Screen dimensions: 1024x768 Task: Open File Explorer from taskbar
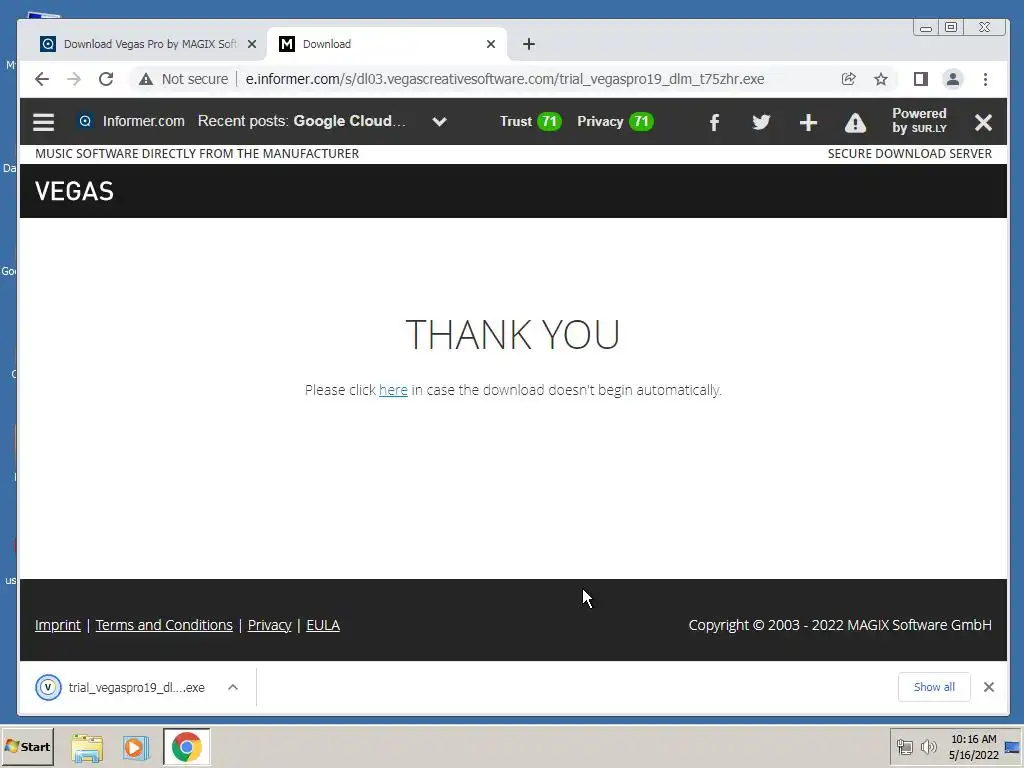(87, 748)
